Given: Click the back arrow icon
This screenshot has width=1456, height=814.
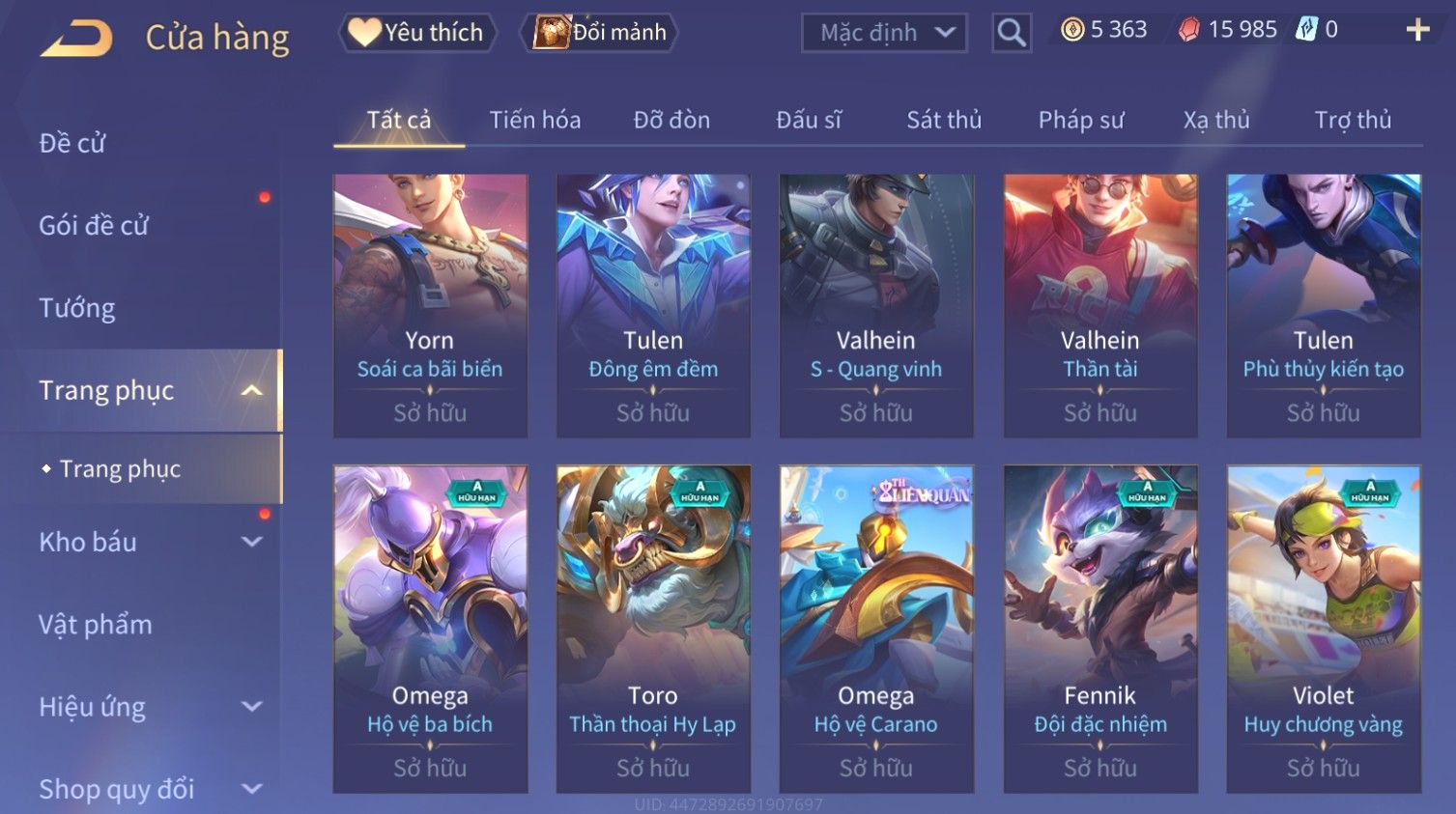Looking at the screenshot, I should coord(76,38).
